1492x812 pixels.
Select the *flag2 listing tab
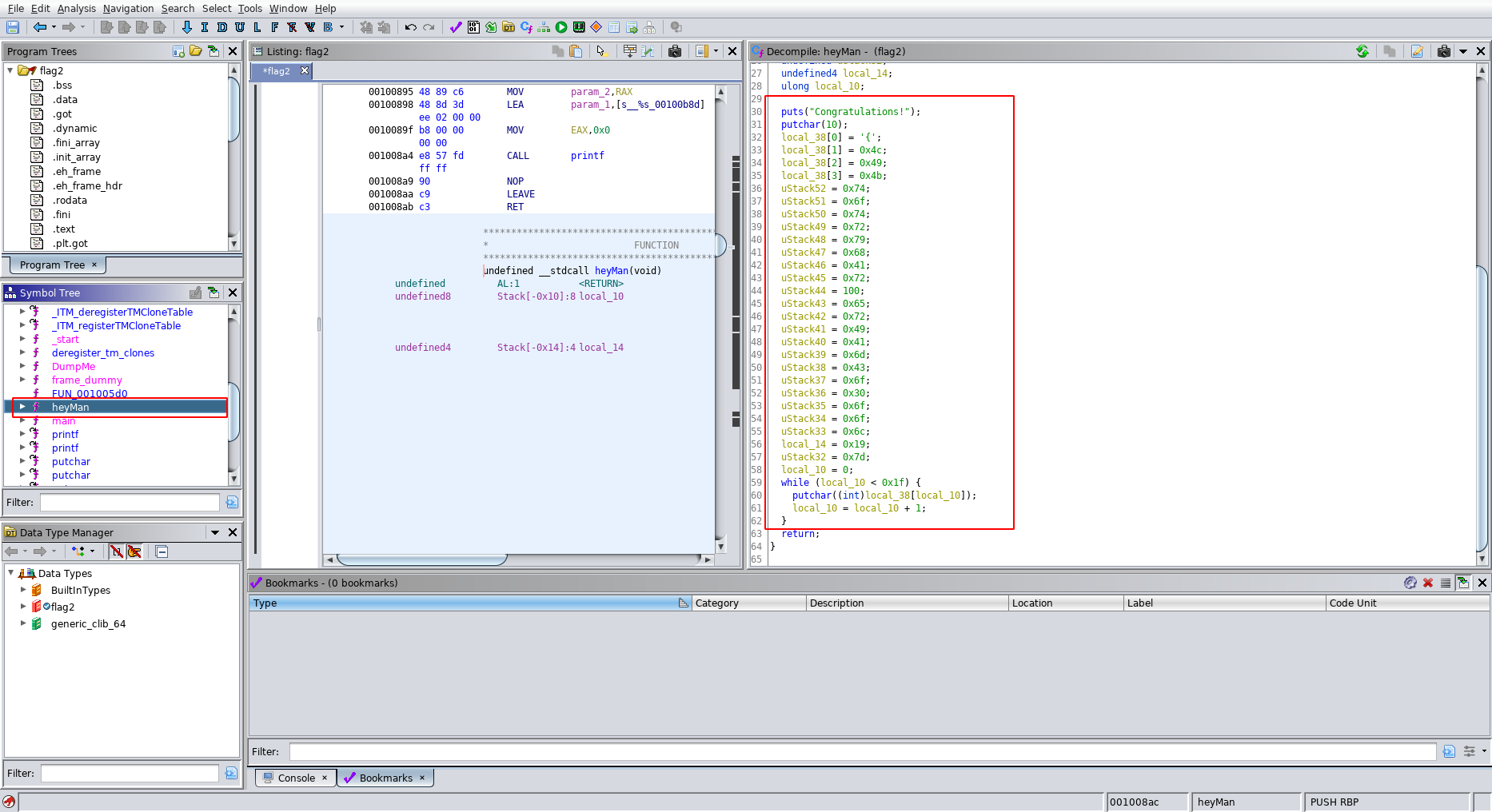(277, 71)
